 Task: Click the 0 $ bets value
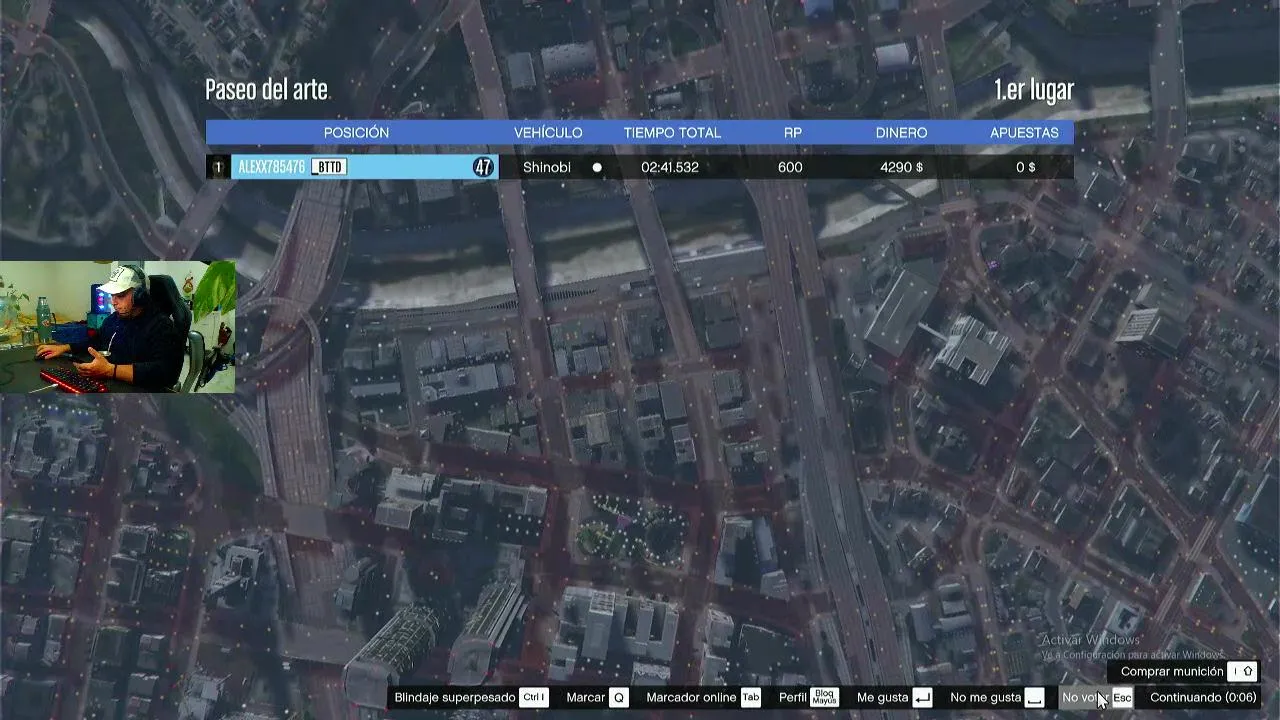pyautogui.click(x=1025, y=167)
